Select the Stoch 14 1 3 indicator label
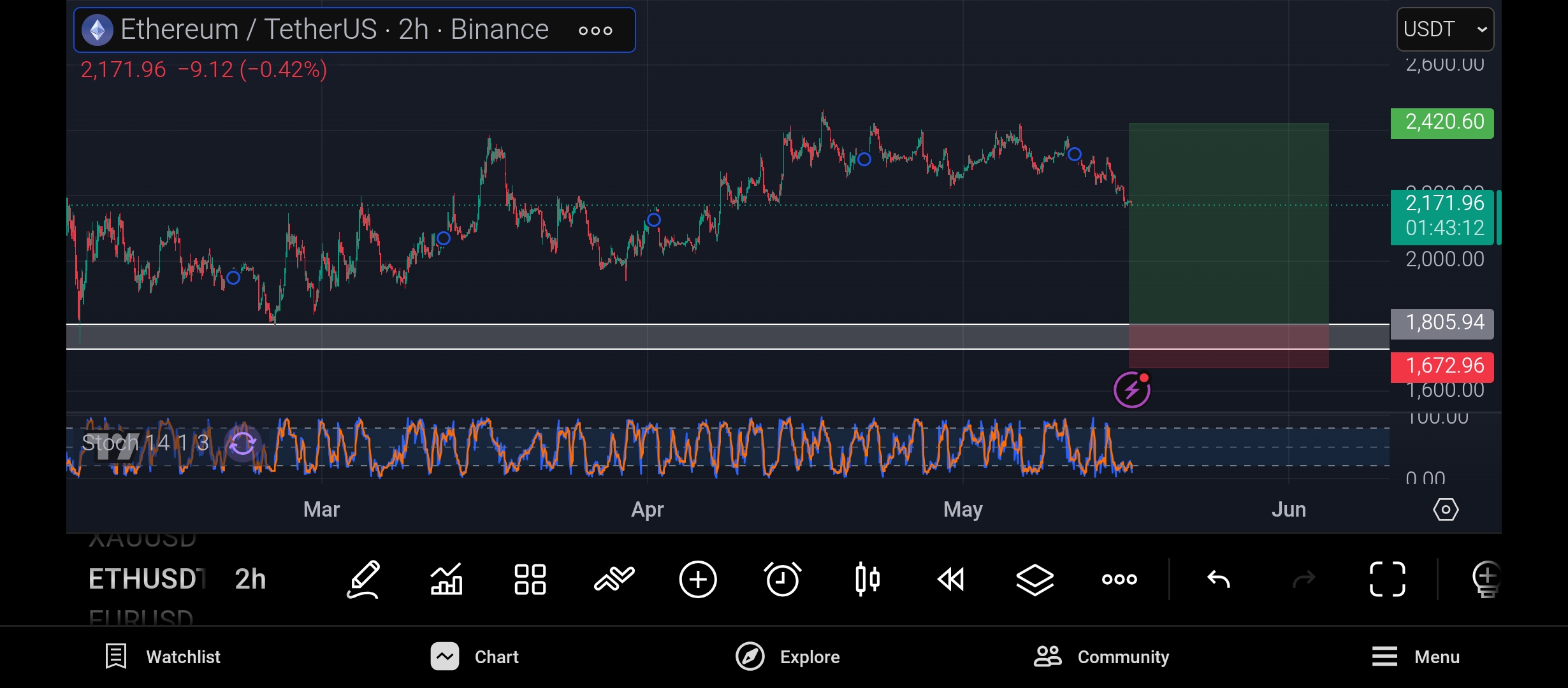Screen dimensions: 1568x688 145,443
